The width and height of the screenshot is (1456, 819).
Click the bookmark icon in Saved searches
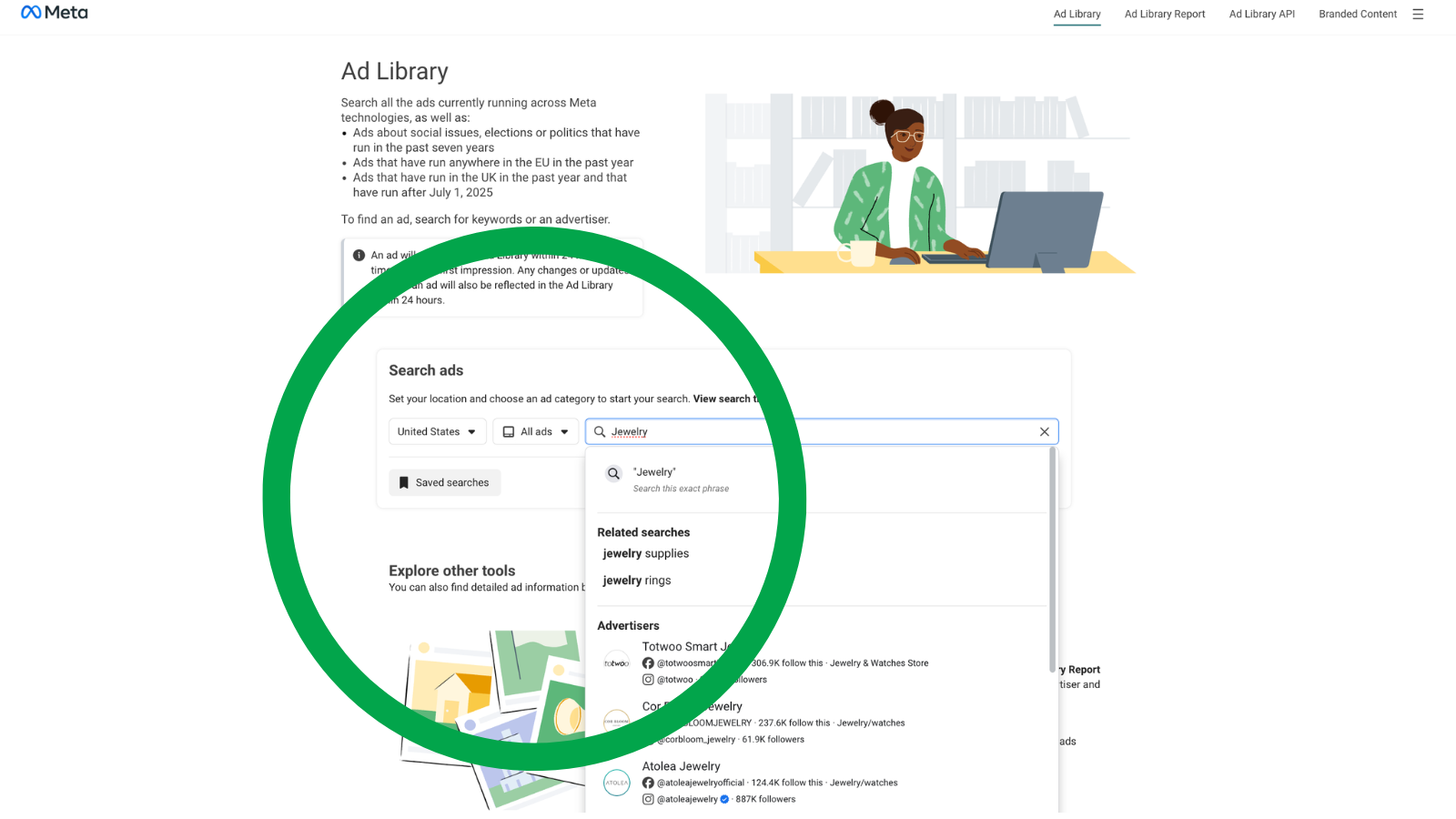[x=404, y=483]
